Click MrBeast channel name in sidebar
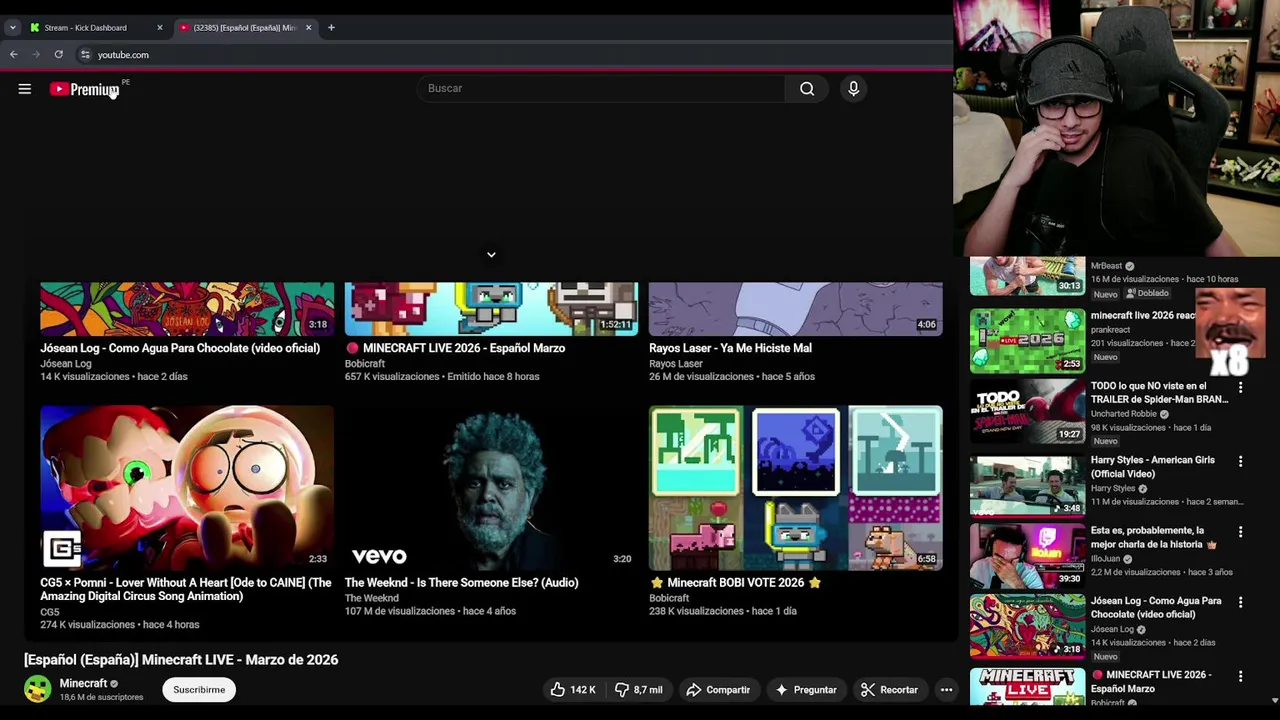The height and width of the screenshot is (720, 1280). [x=1106, y=266]
